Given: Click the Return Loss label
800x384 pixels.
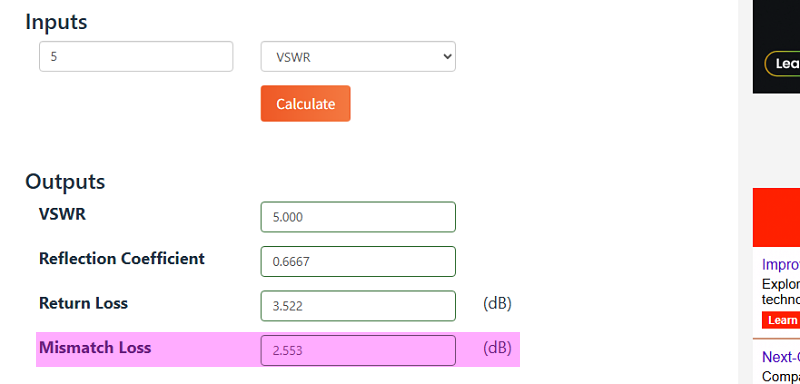Looking at the screenshot, I should click(83, 303).
